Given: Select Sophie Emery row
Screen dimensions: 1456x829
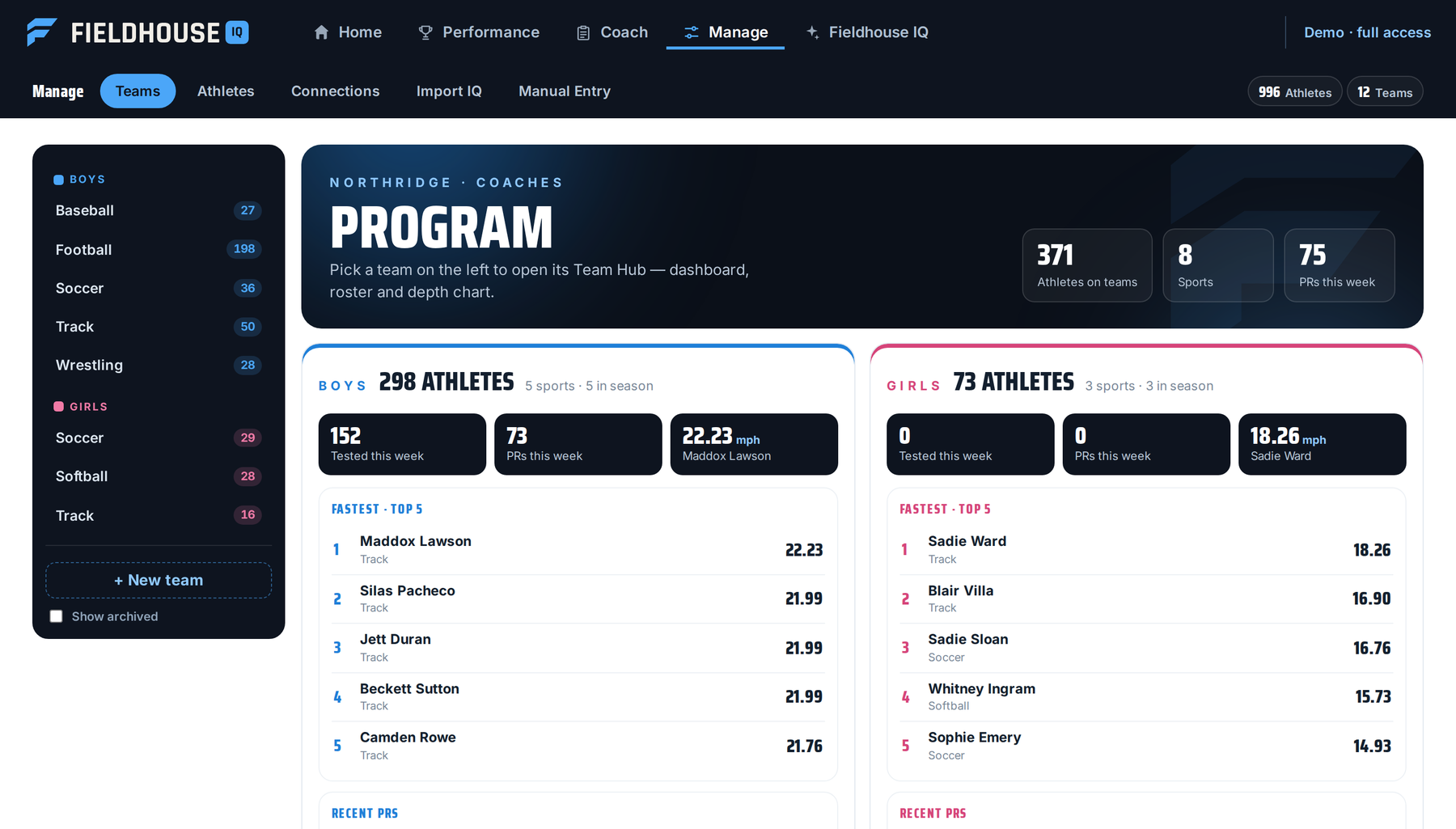Looking at the screenshot, I should point(1146,746).
